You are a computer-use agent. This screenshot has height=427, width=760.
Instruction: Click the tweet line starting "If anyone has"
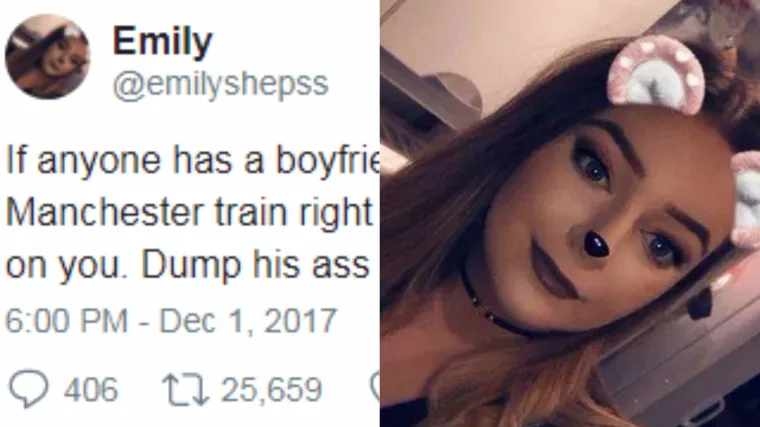pyautogui.click(x=192, y=161)
